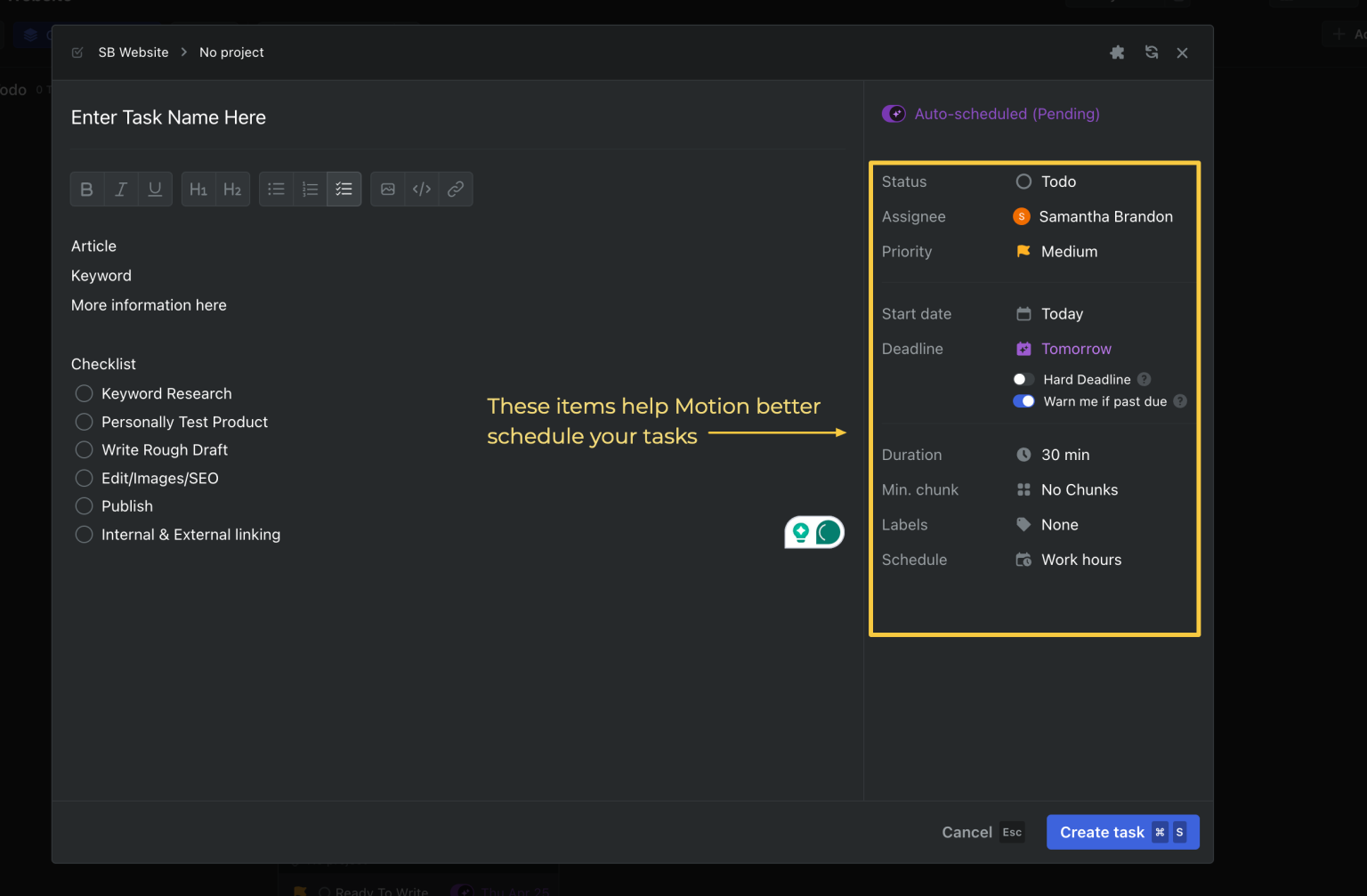The width and height of the screenshot is (1367, 896).
Task: Insert a Heading 1 with the H1 icon
Action: (198, 190)
